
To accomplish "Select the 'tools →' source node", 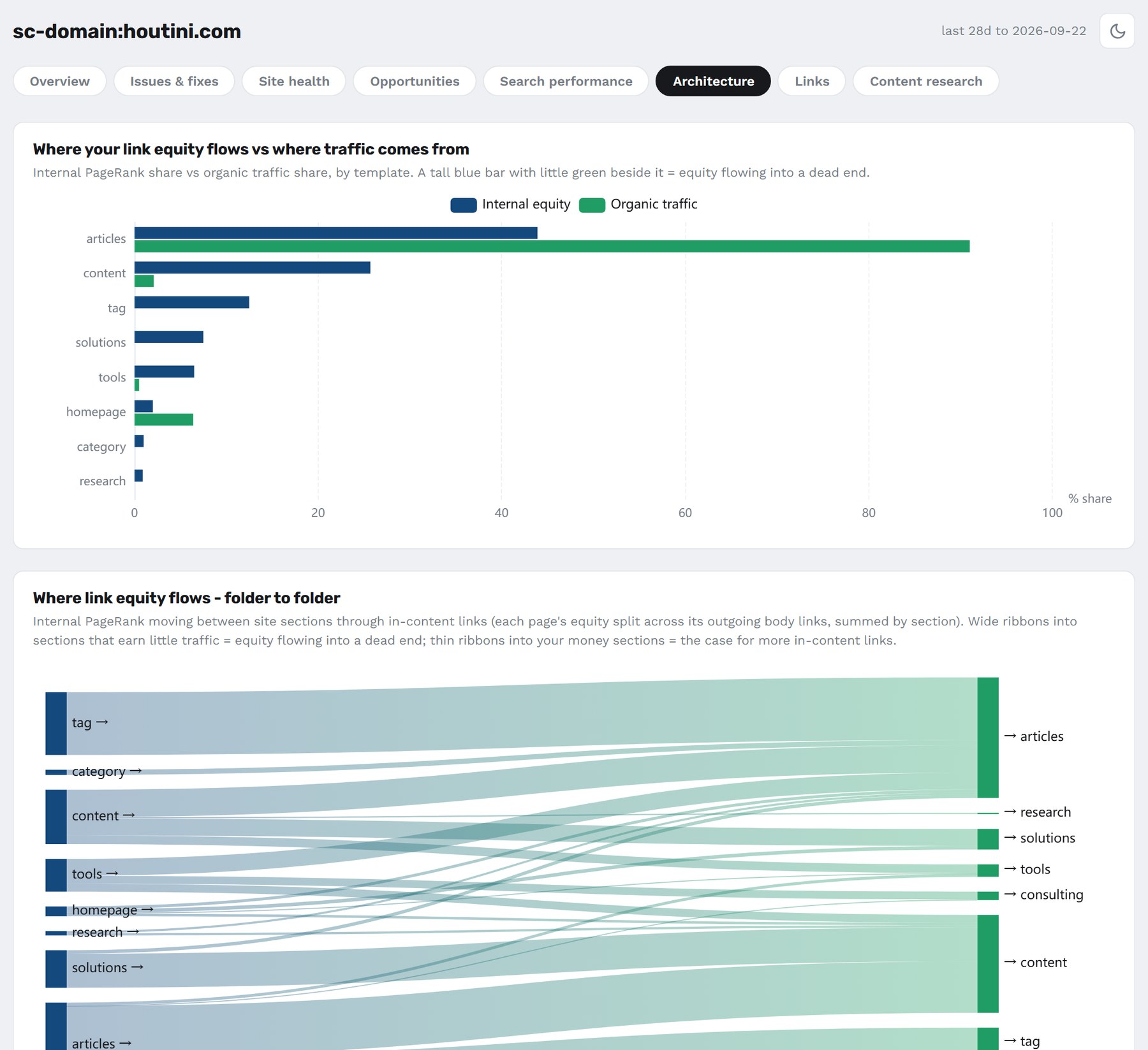I will (56, 875).
